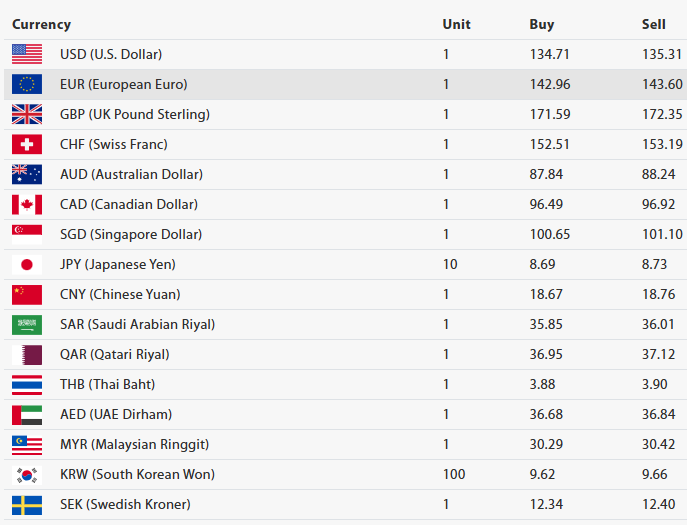687x525 pixels.
Task: Click the Swiss flag icon
Action: click(27, 144)
